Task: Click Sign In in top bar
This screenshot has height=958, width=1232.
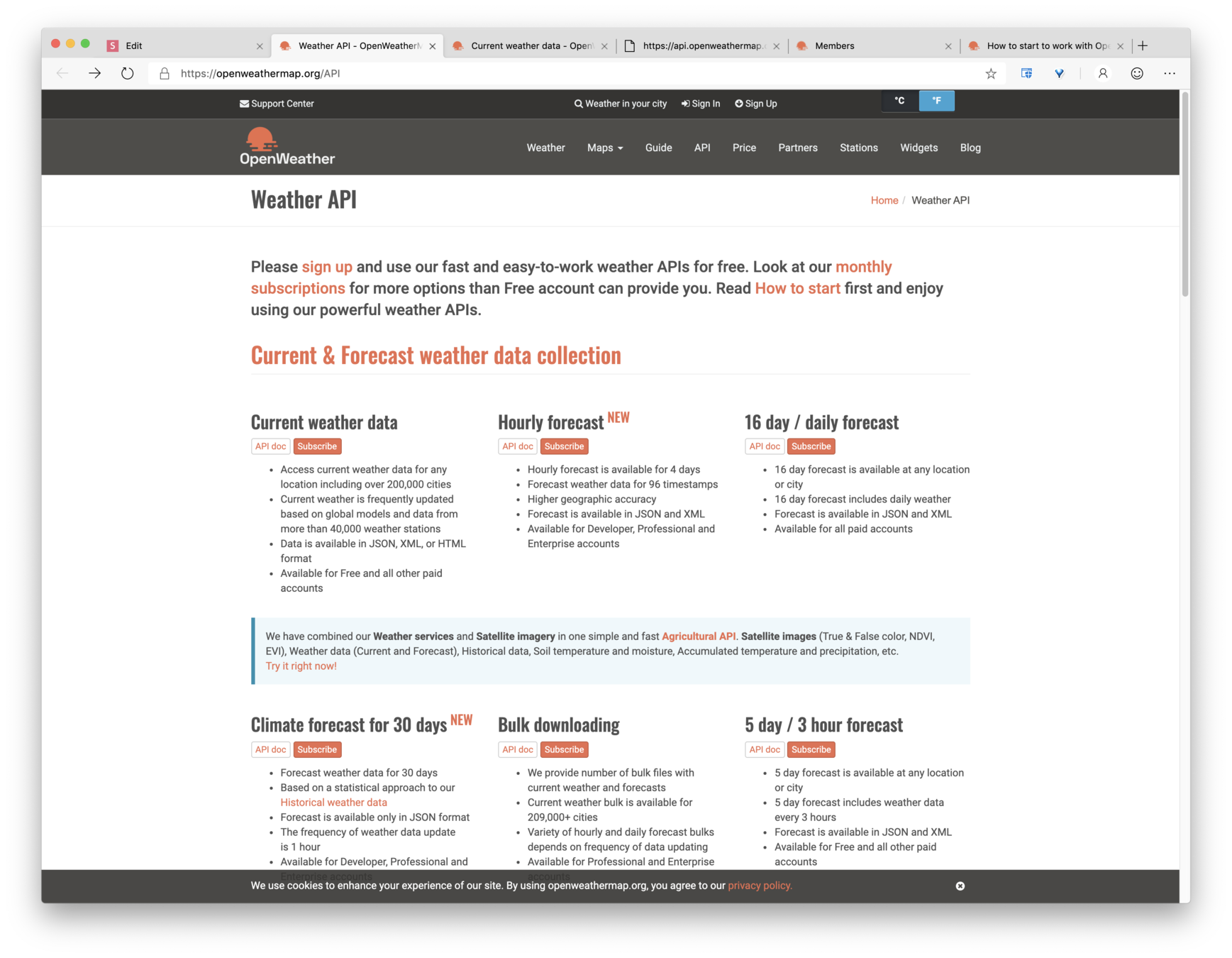Action: pos(701,104)
